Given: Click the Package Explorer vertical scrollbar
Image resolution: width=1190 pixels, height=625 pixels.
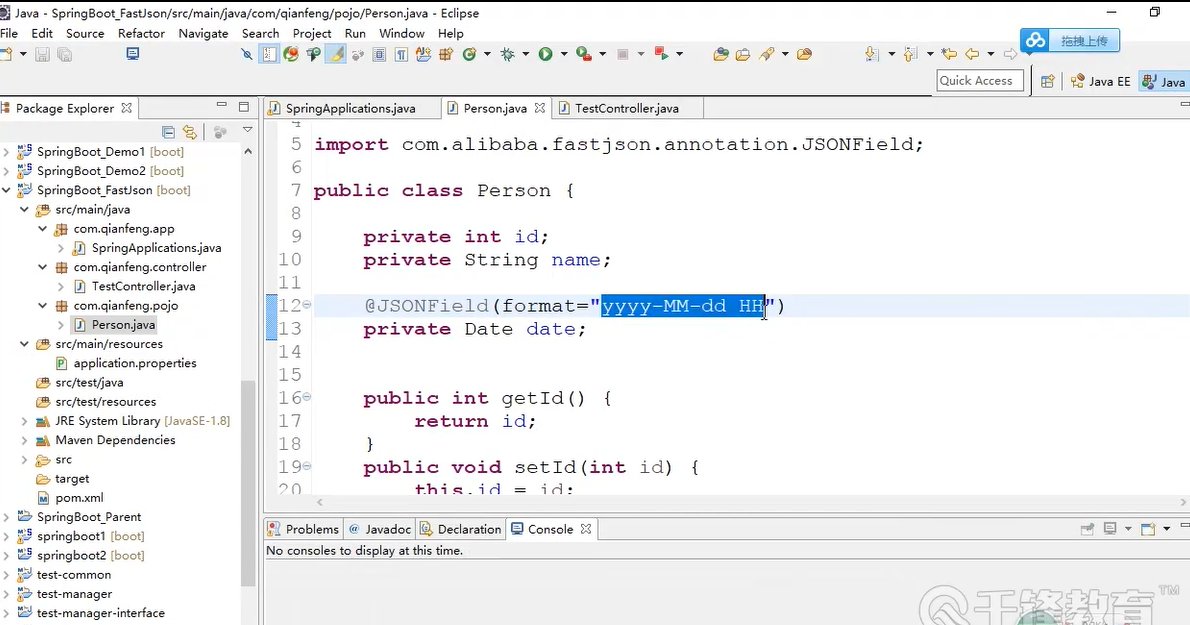Looking at the screenshot, I should point(248,482).
